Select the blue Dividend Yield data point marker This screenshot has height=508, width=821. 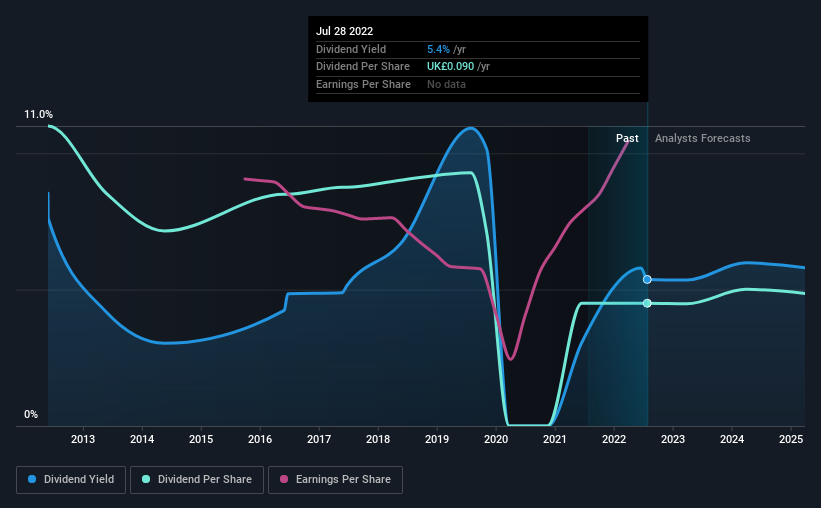pyautogui.click(x=647, y=280)
